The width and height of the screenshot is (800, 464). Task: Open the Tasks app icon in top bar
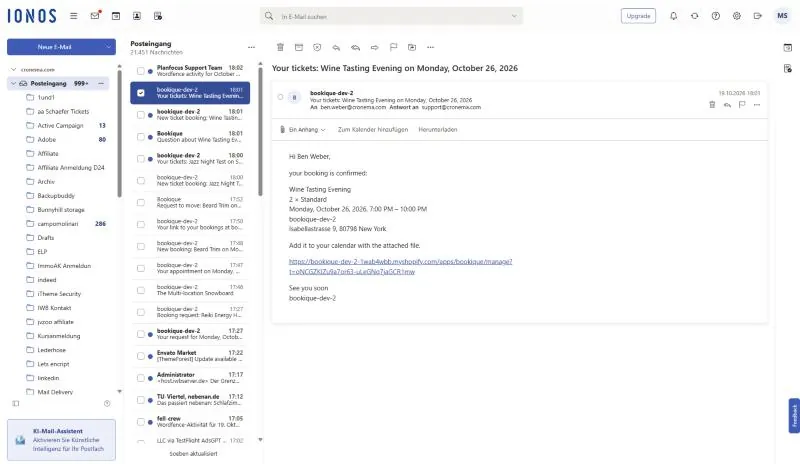[158, 16]
